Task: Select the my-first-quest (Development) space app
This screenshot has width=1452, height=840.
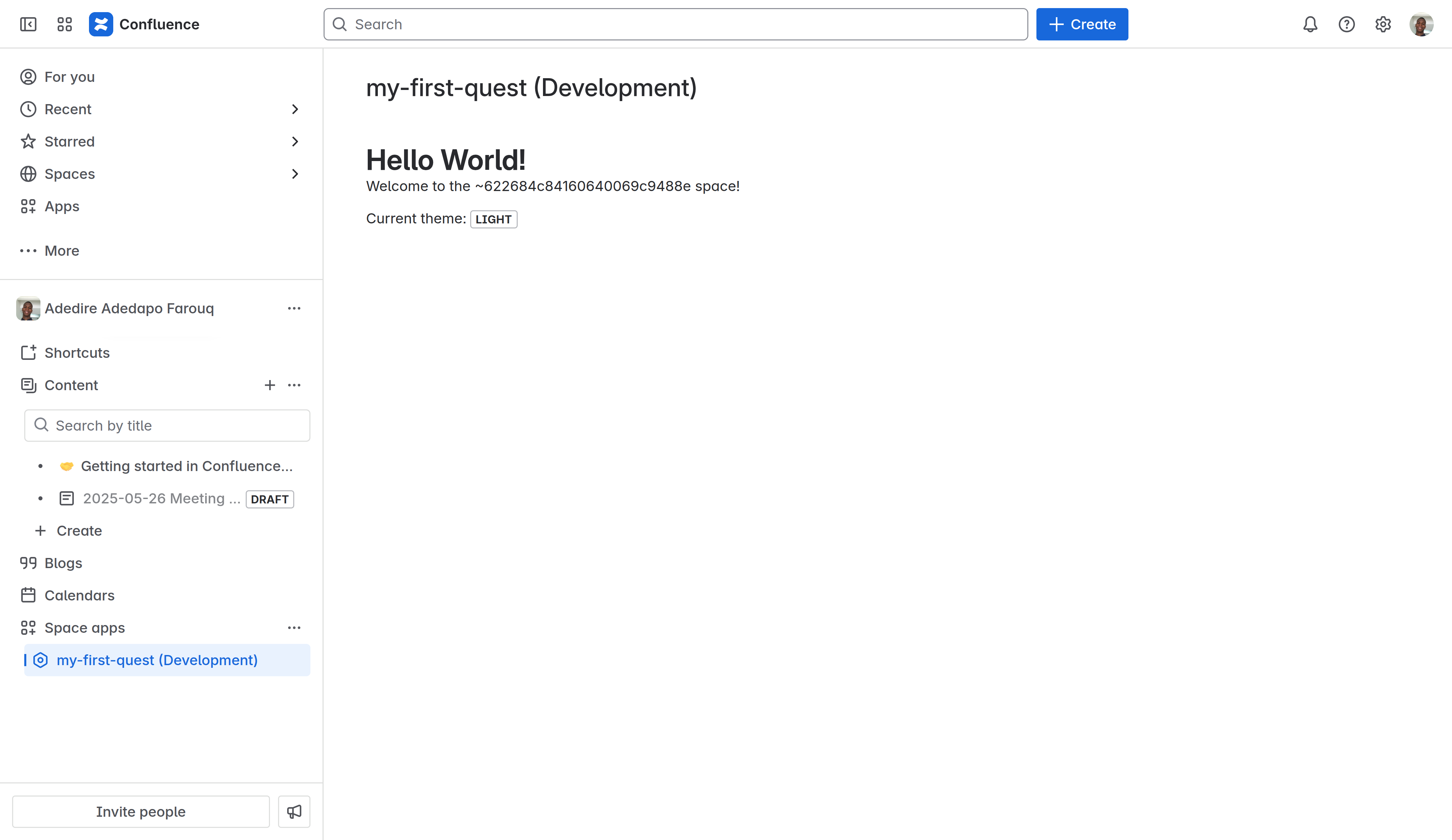Action: (157, 660)
